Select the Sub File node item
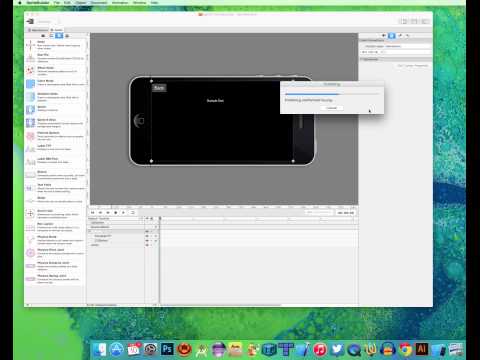This screenshot has height=360, width=480. [x=55, y=58]
